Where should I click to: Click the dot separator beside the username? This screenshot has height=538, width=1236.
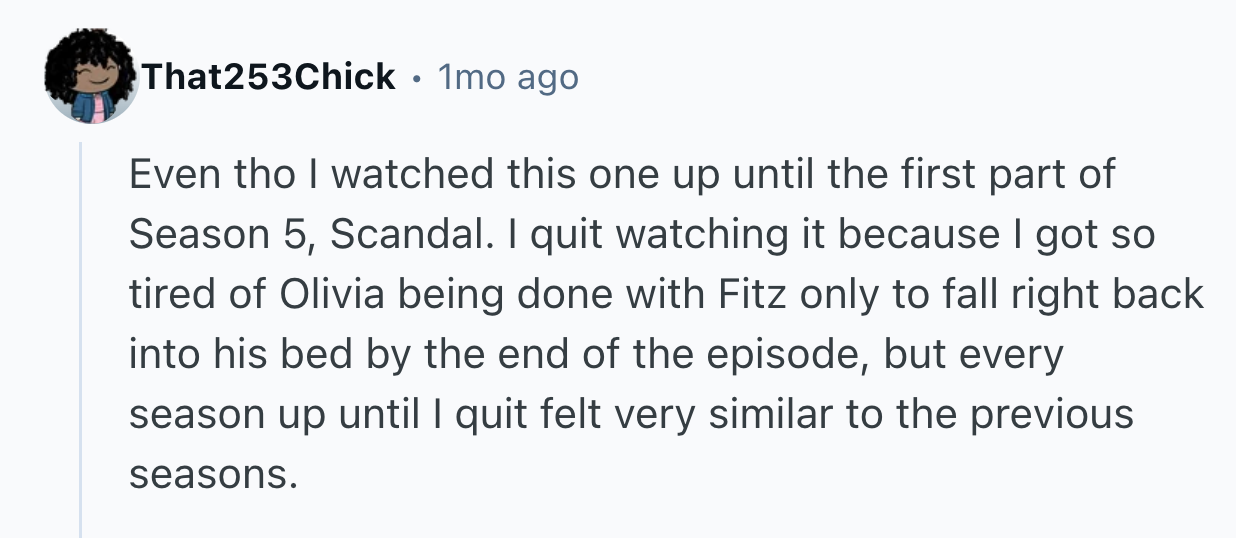pyautogui.click(x=416, y=77)
